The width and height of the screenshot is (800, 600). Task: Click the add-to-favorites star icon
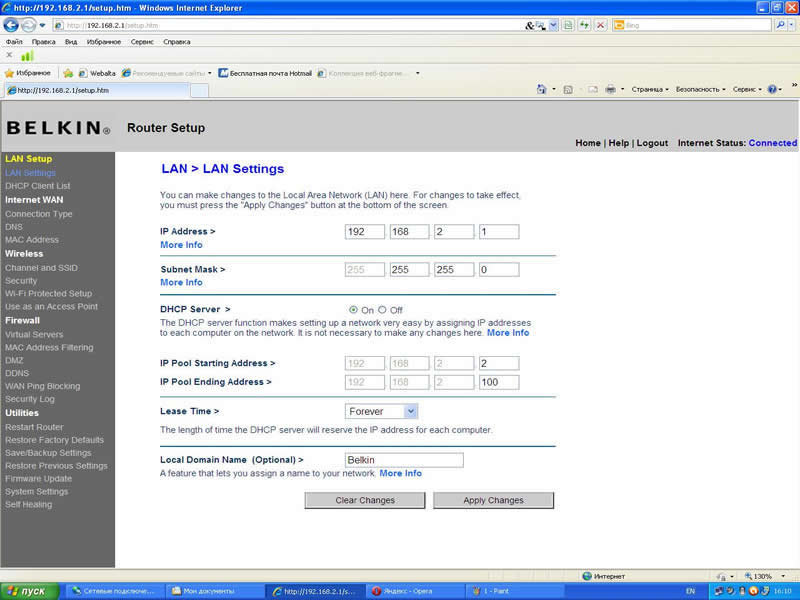pyautogui.click(x=68, y=73)
